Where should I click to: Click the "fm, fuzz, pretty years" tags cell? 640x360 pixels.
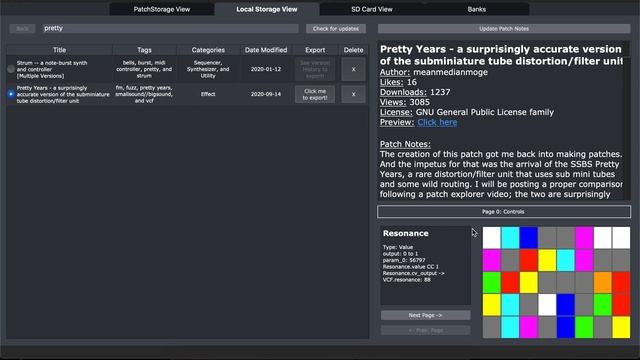[144, 94]
